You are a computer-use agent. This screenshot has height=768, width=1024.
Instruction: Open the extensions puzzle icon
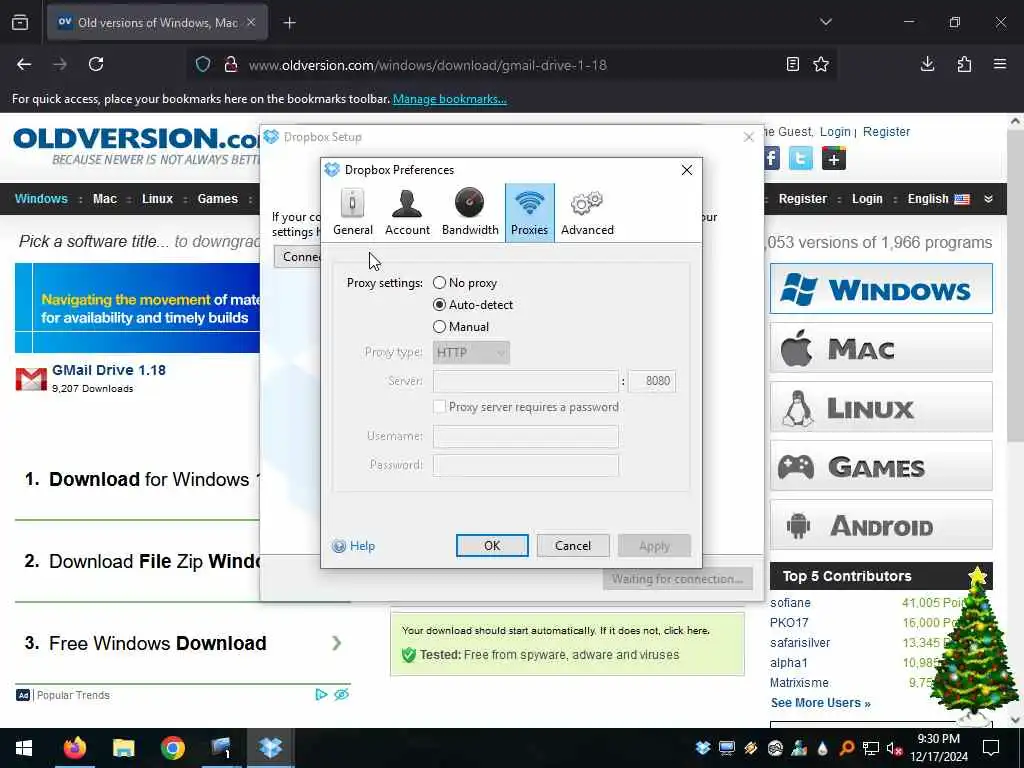[964, 64]
